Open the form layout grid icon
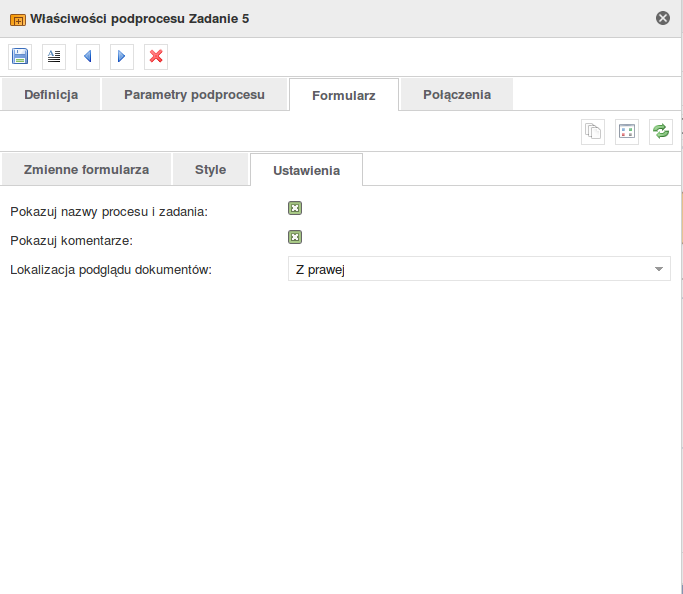 coord(627,132)
